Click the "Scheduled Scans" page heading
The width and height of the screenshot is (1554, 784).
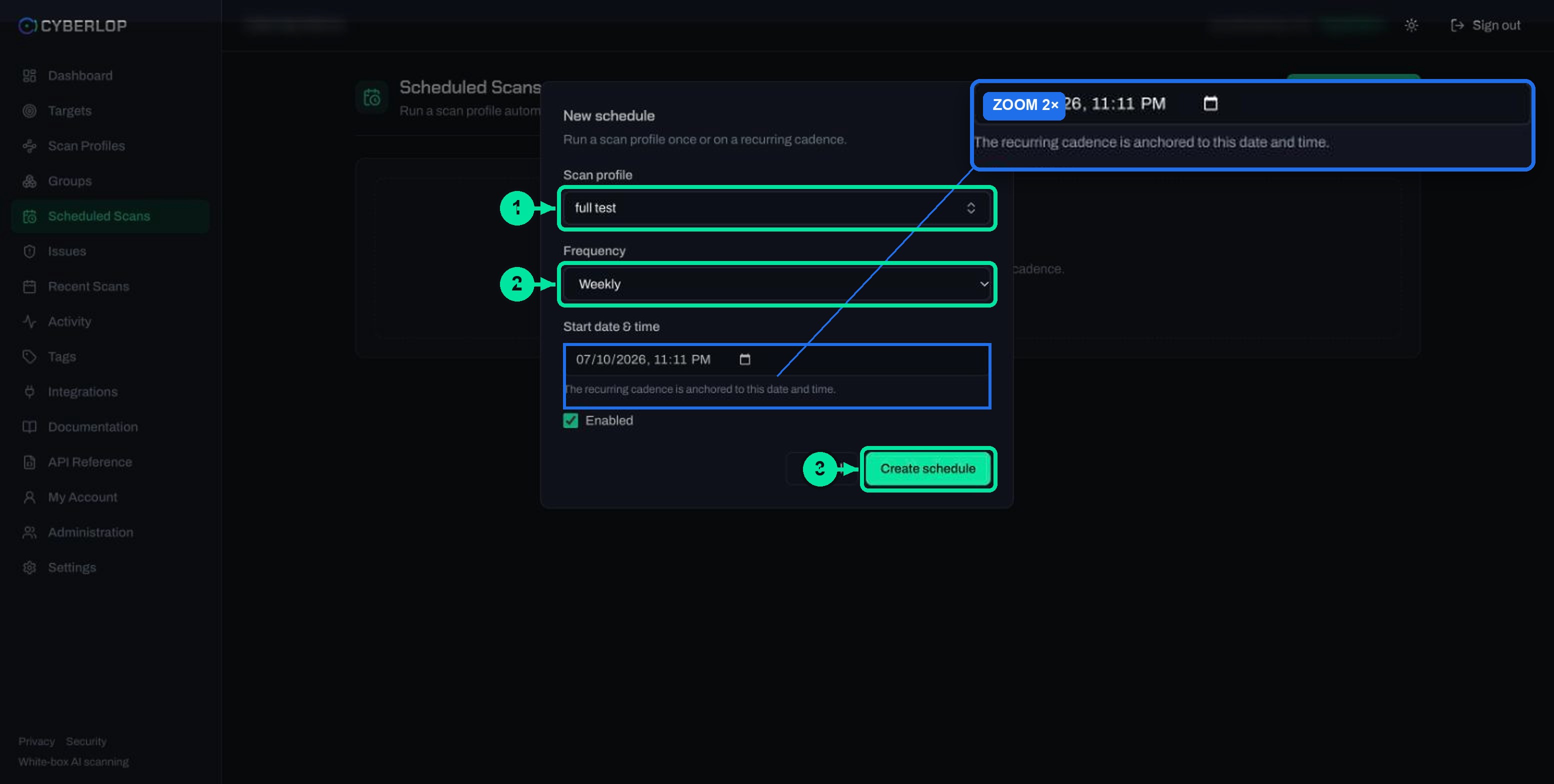pos(470,87)
